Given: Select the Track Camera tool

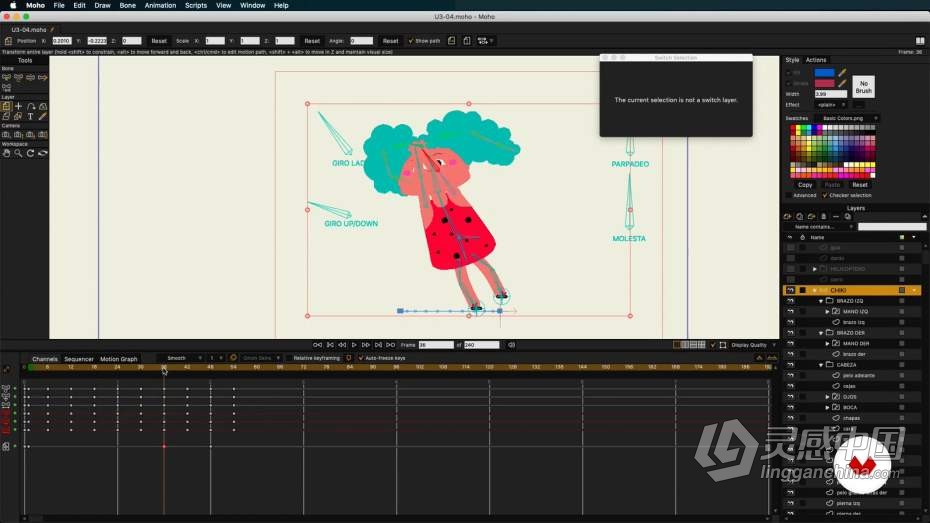Looking at the screenshot, I should click(x=7, y=135).
